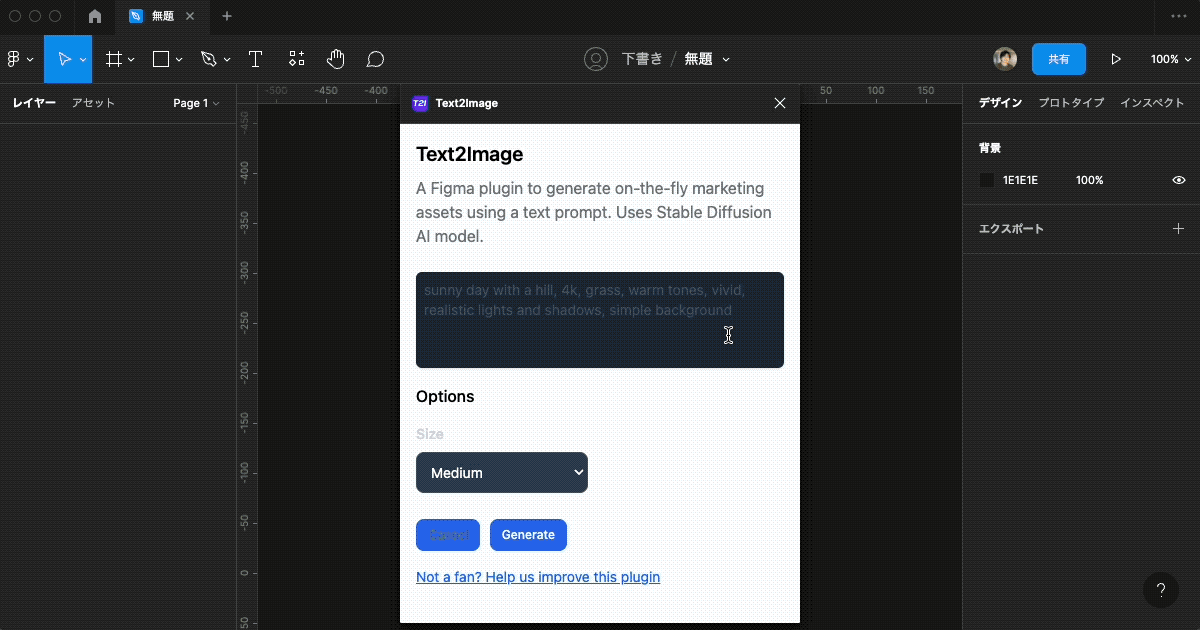Screen dimensions: 1200x630
Task: Toggle background visibility with the eye icon
Action: 1178,180
